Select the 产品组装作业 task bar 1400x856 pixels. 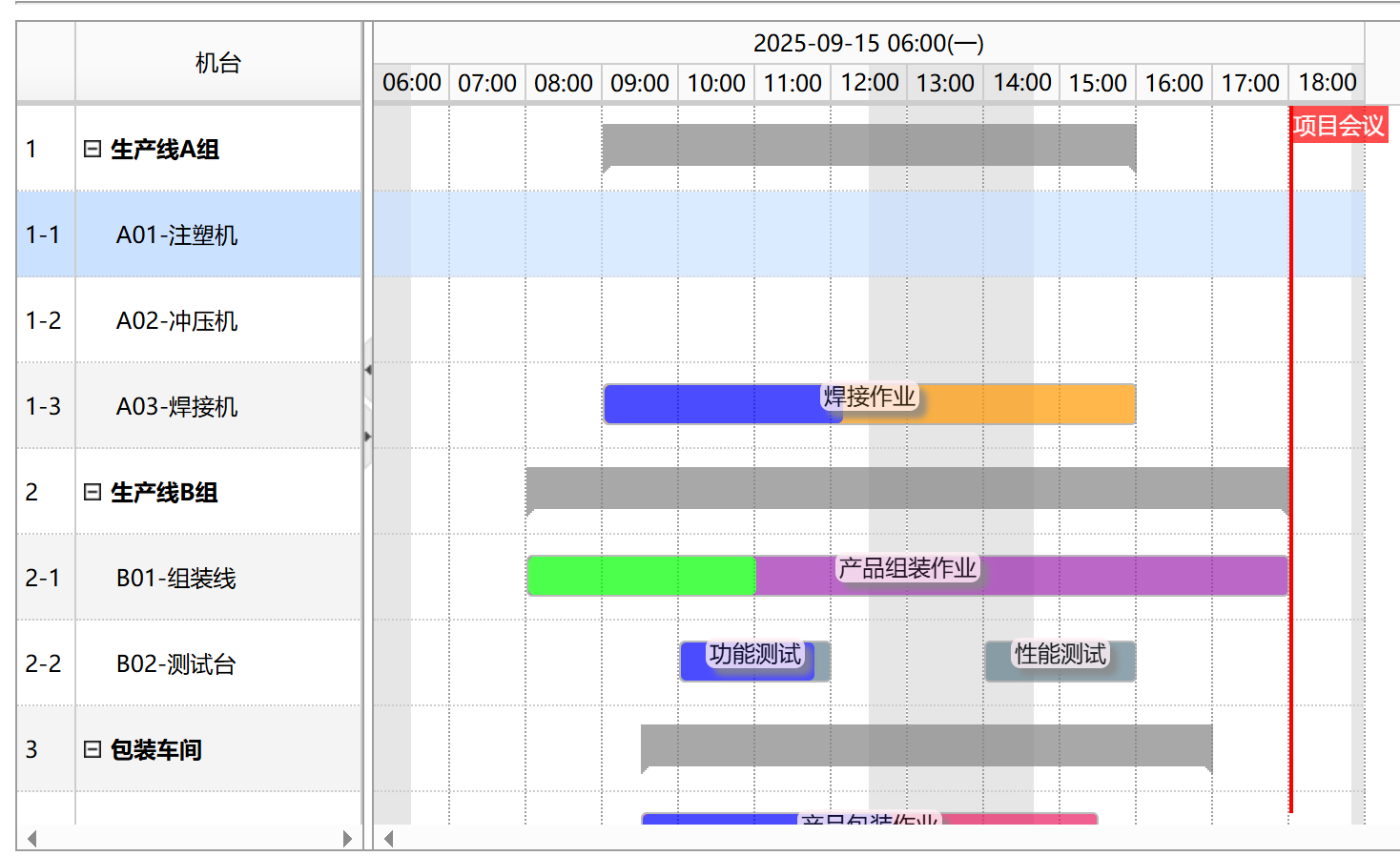point(908,576)
